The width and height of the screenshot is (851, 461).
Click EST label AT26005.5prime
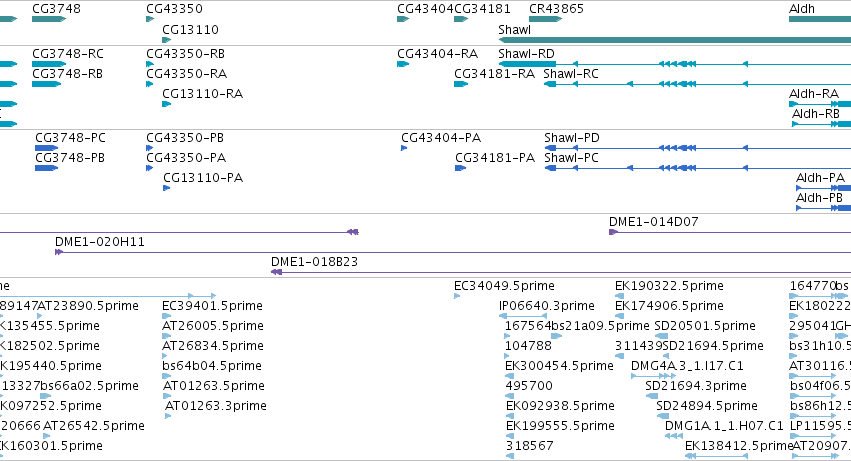pyautogui.click(x=213, y=326)
